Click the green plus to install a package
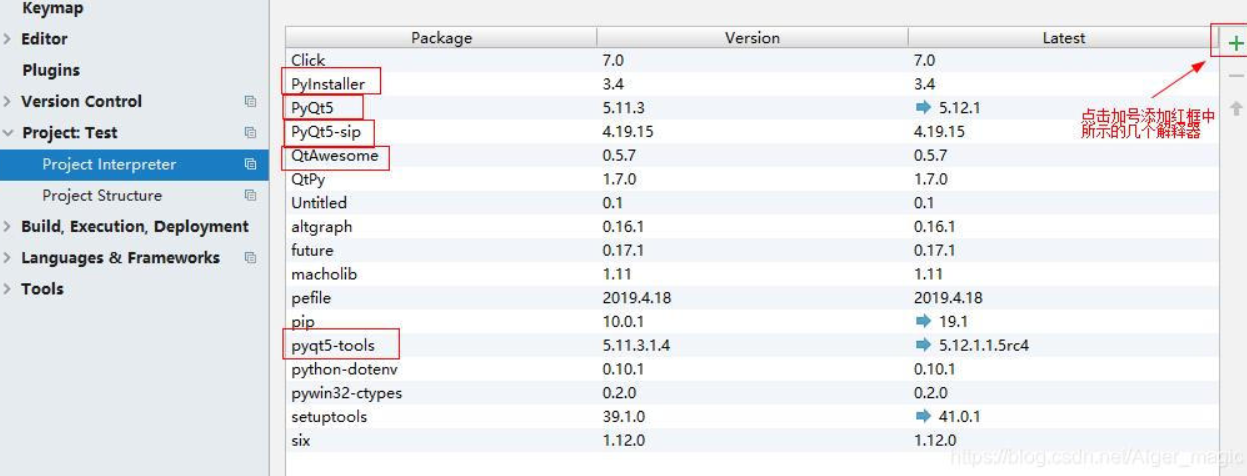 [x=1235, y=43]
